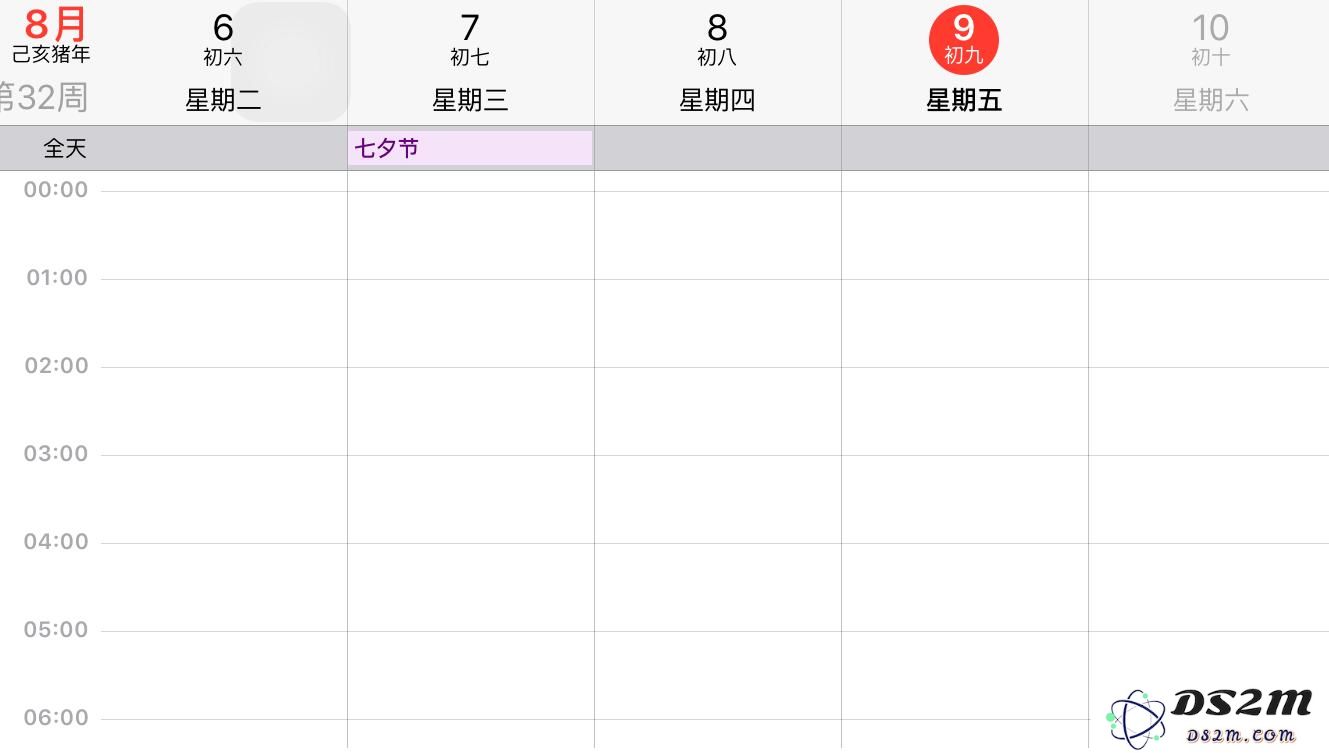Tap the 06:00 time label
Image resolution: width=1329 pixels, height=753 pixels.
pyautogui.click(x=56, y=718)
